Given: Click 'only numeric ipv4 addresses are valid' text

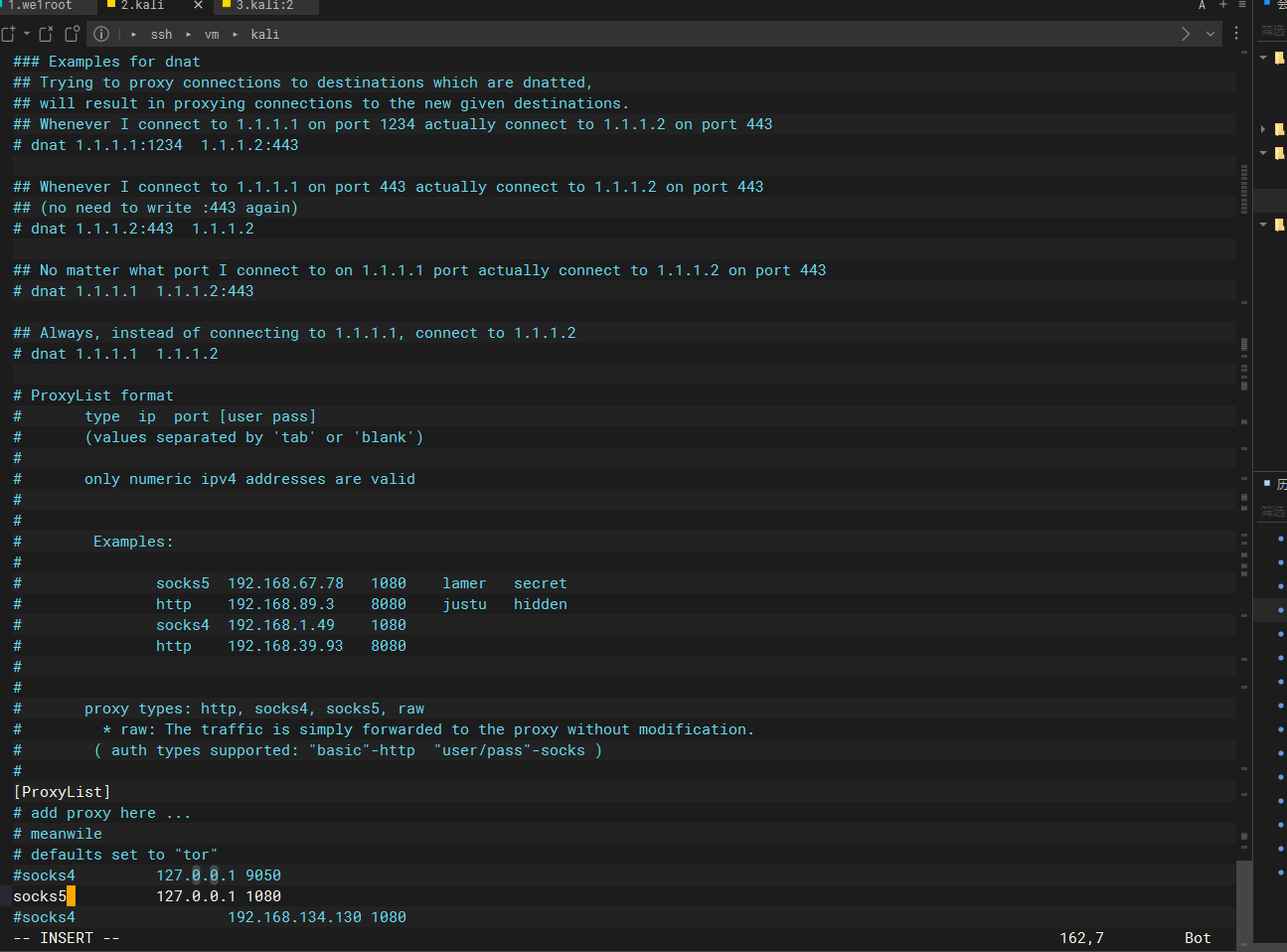Looking at the screenshot, I should (x=249, y=479).
